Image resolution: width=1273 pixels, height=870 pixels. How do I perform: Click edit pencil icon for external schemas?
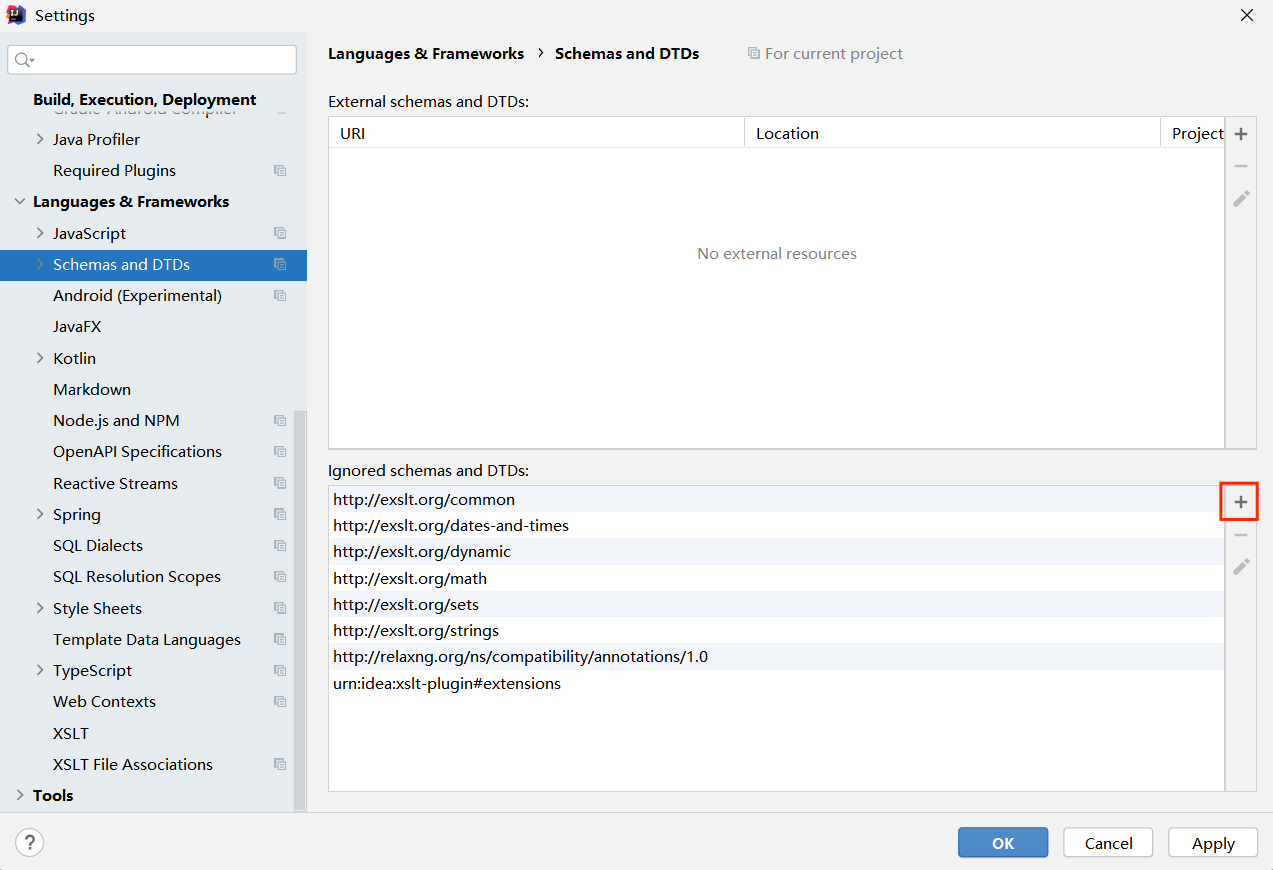click(x=1240, y=198)
